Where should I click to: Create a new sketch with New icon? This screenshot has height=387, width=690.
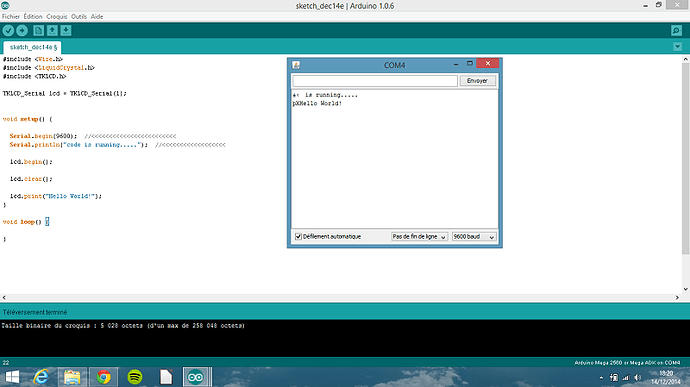click(39, 30)
